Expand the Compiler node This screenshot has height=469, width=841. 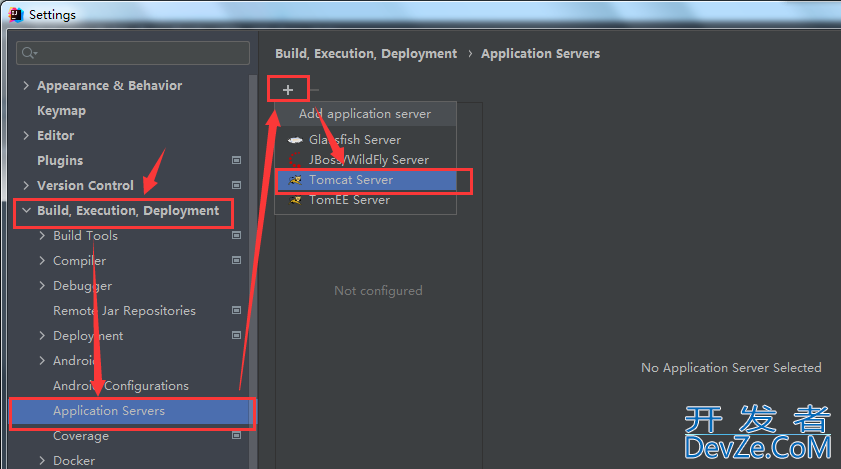pos(42,260)
